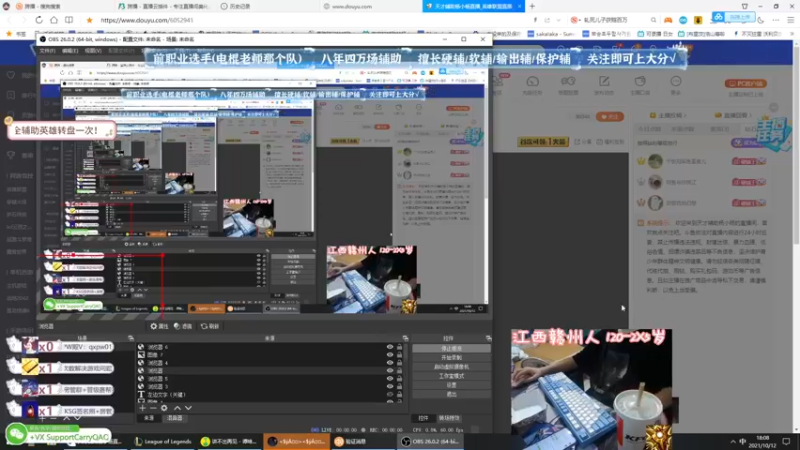
Task: Click the 发布动态 pencil icon on Douyu
Action: click(604, 82)
